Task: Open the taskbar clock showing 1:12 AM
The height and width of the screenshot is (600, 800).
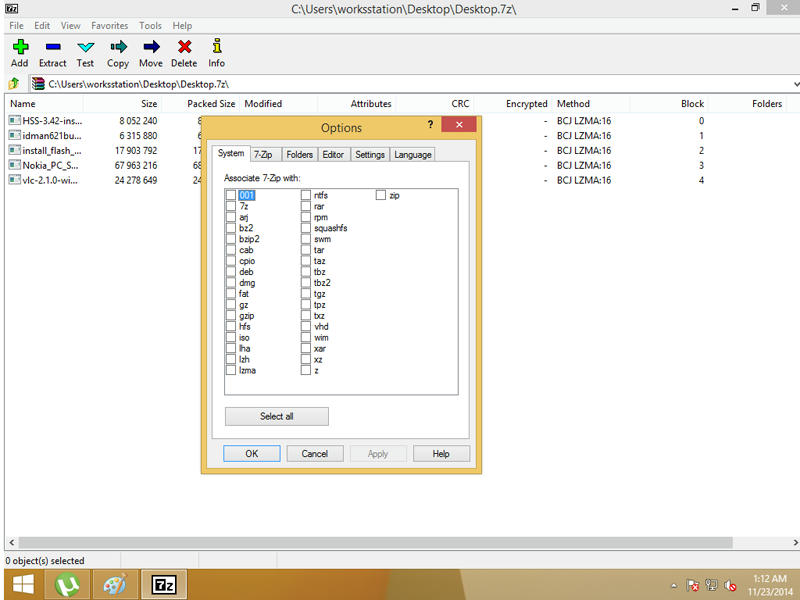Action: pyautogui.click(x=770, y=585)
